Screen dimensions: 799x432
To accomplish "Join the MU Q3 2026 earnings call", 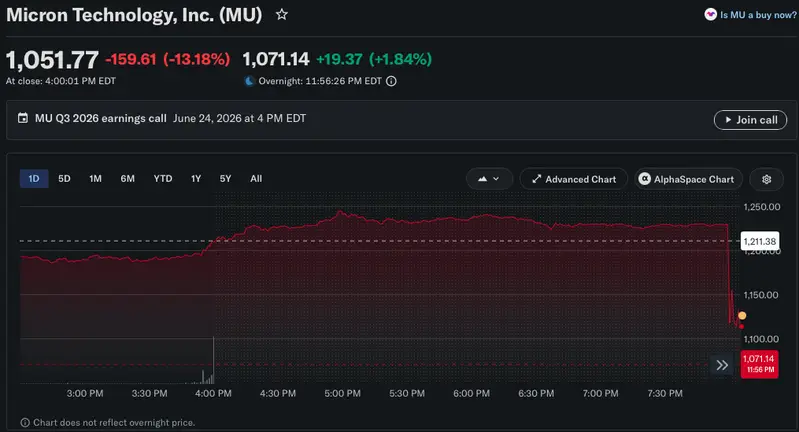I will [750, 120].
